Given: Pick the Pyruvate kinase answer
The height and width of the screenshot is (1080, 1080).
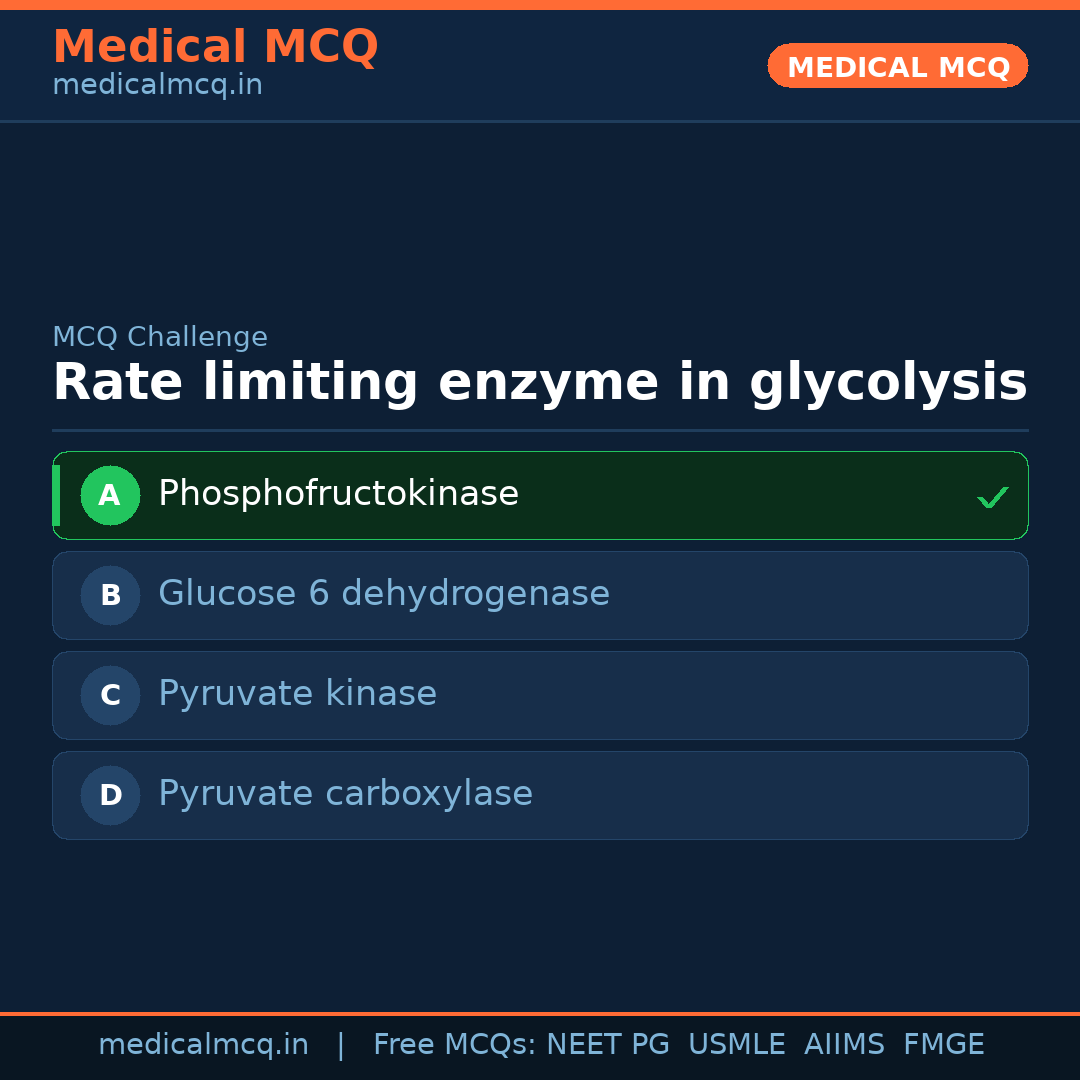Looking at the screenshot, I should 297,694.
